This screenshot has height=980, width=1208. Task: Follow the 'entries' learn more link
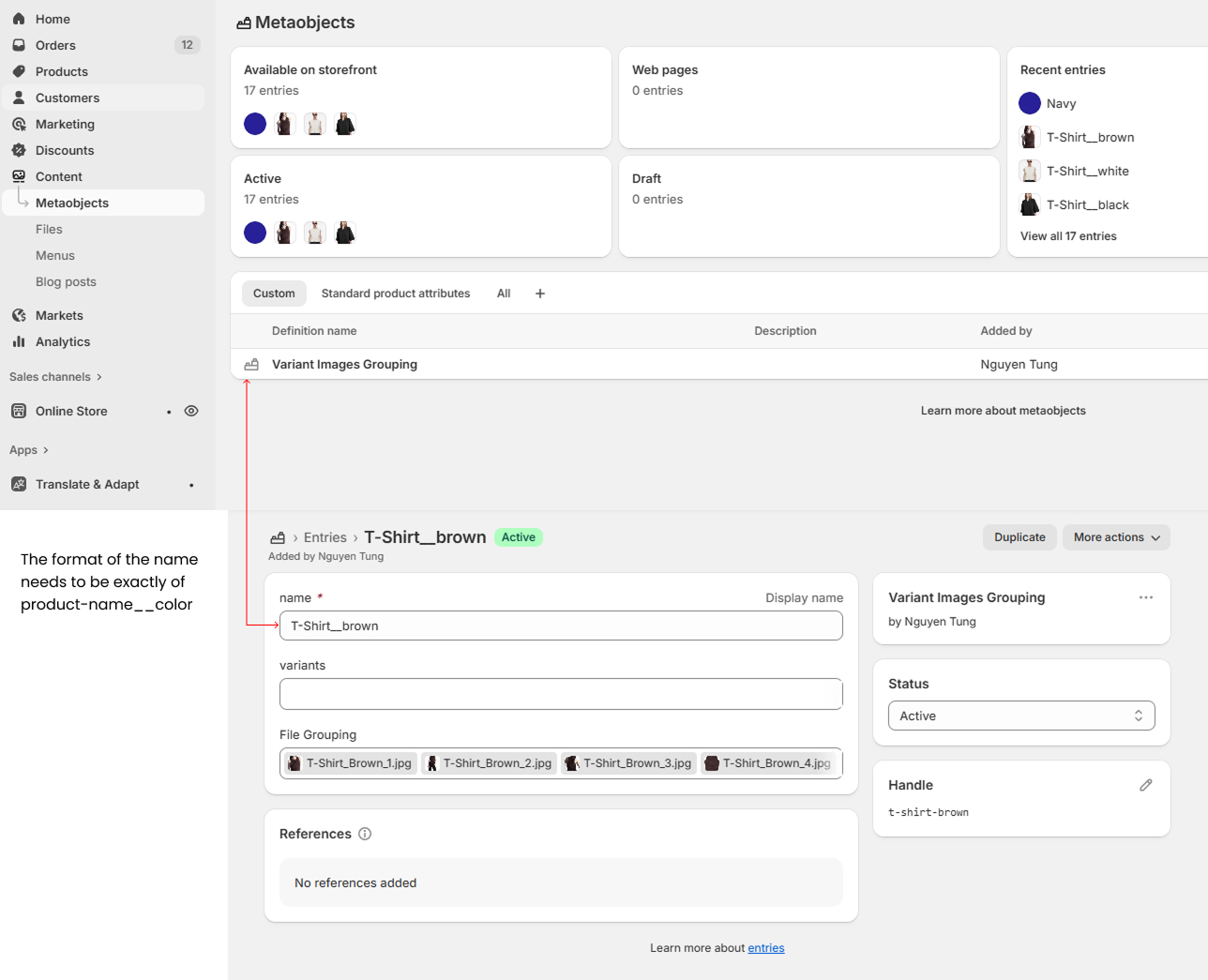765,948
